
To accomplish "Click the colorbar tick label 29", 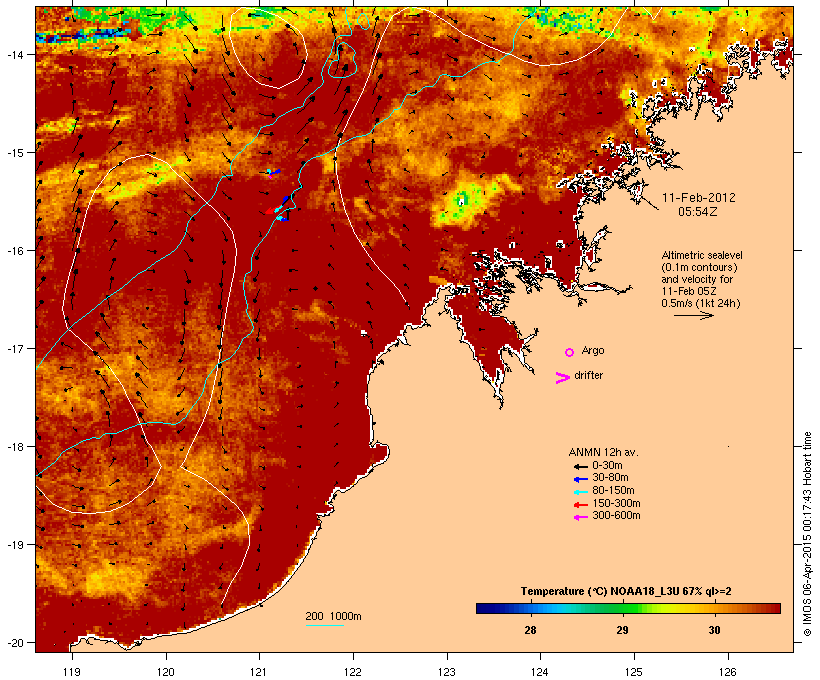I will tap(622, 630).
